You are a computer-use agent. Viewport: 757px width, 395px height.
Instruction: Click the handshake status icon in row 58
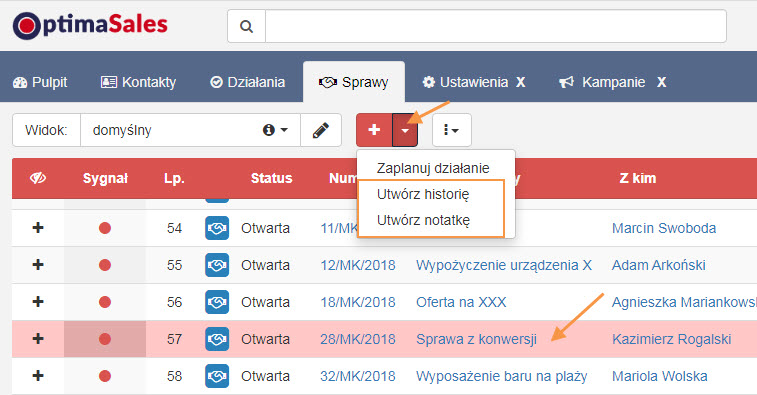point(217,376)
